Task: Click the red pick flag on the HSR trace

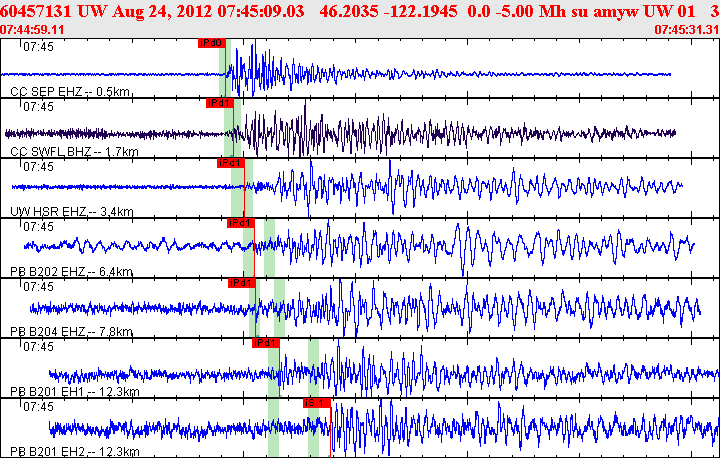Action: pos(230,163)
